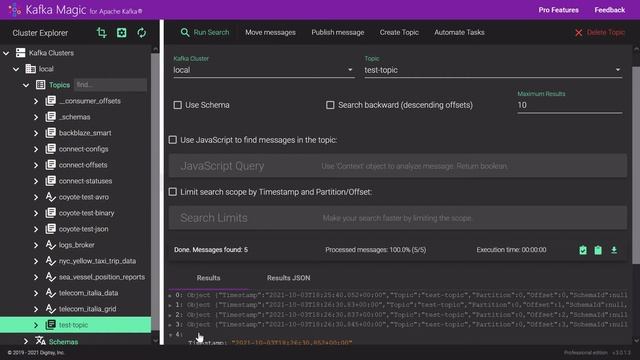640x360 pixels.
Task: Click the coyote-test-binary topic icon
Action: [x=51, y=213]
